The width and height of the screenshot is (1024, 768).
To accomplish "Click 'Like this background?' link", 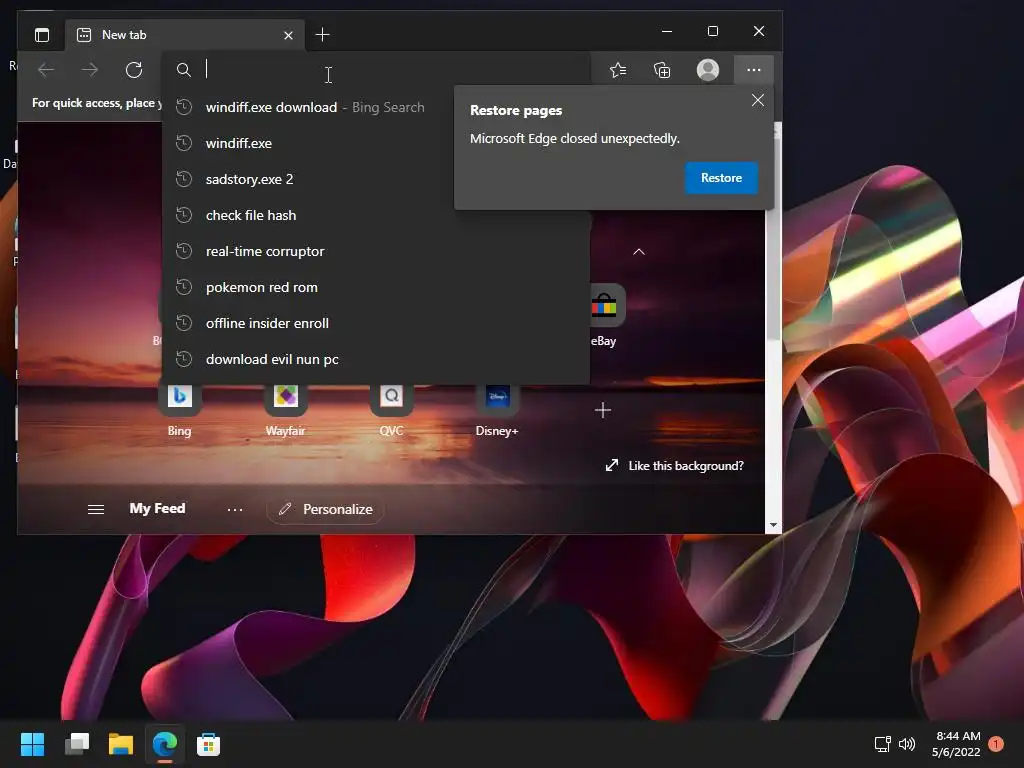I will (675, 466).
